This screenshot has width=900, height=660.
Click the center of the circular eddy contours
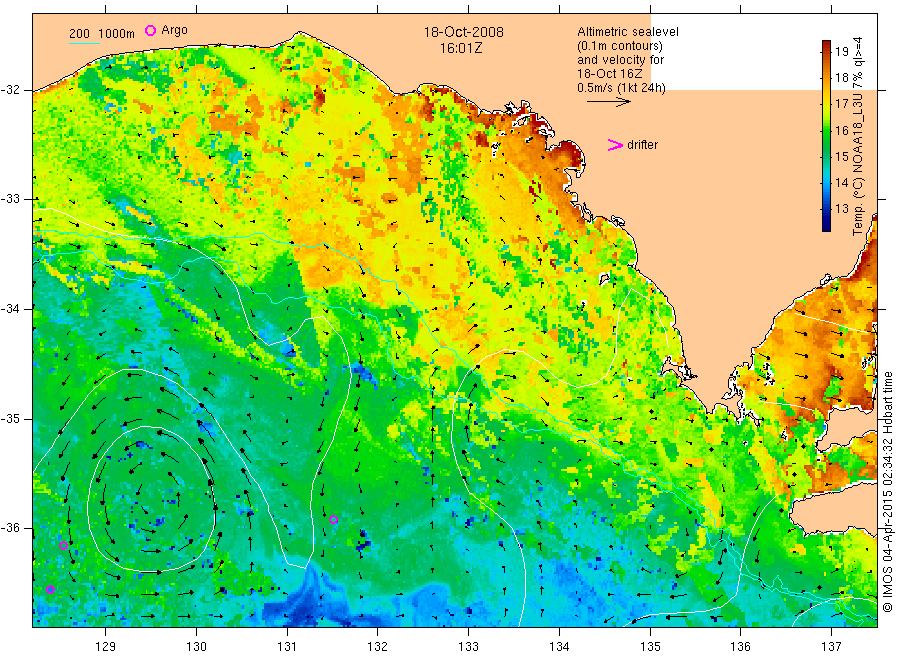150,498
